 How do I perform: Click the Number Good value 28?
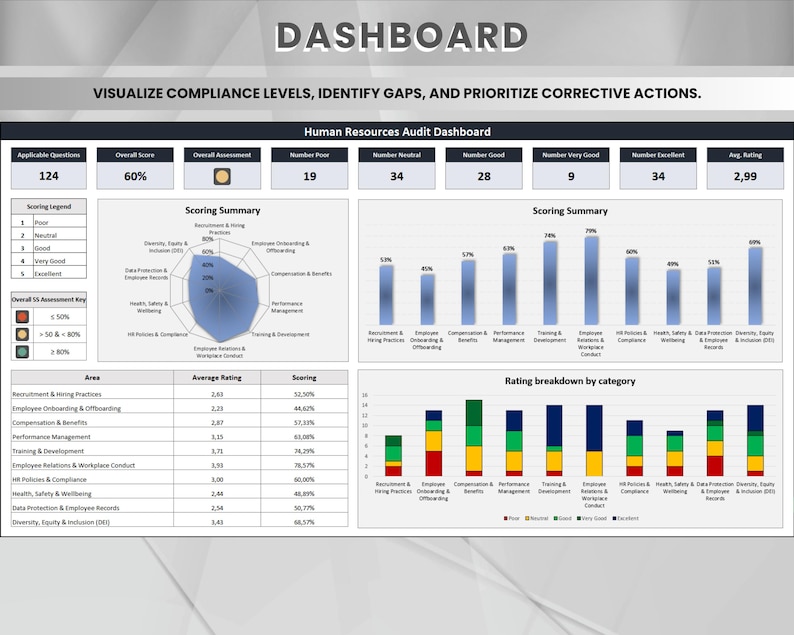point(484,176)
